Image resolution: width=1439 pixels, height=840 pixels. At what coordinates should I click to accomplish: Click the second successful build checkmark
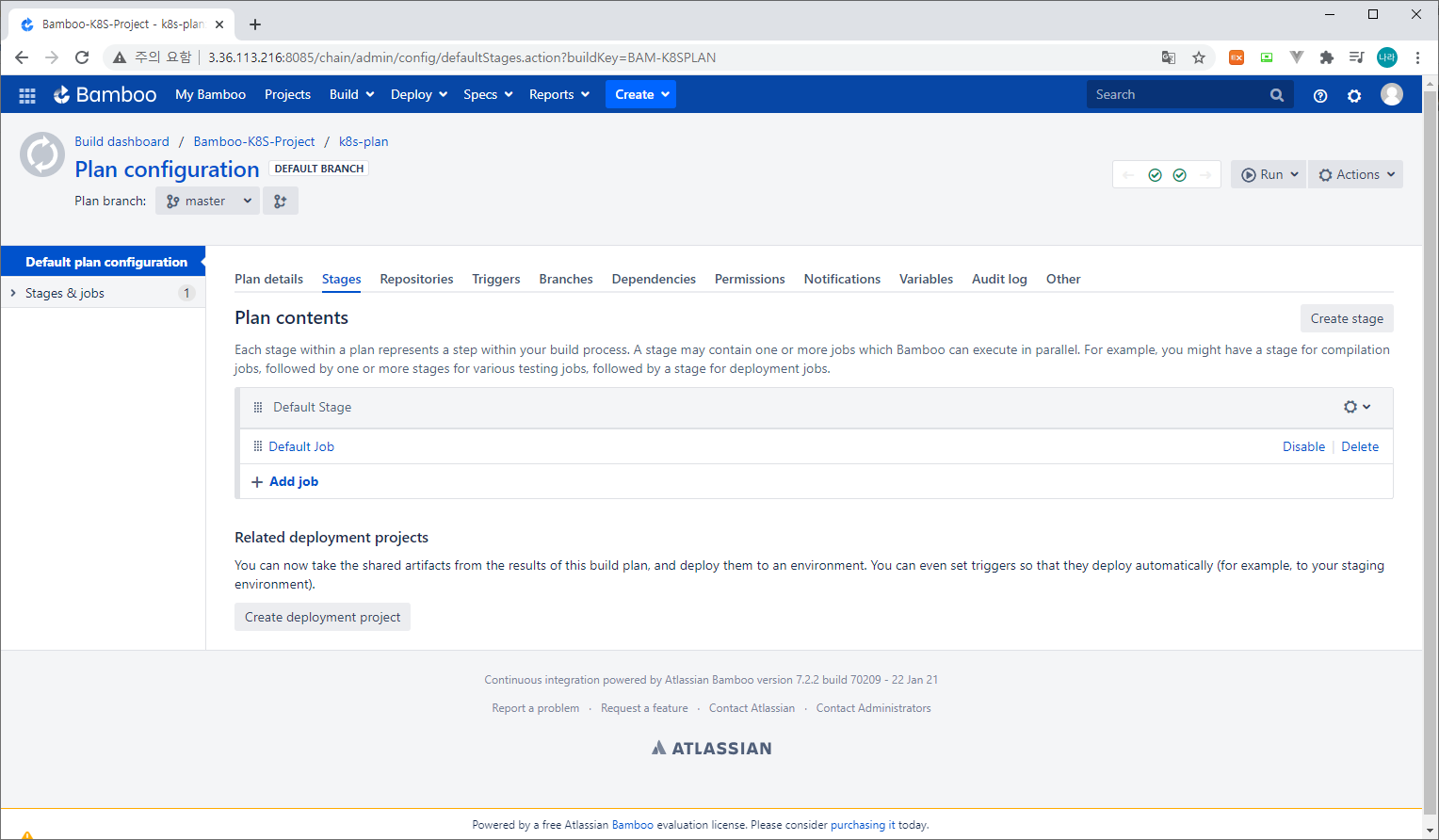pos(1179,175)
